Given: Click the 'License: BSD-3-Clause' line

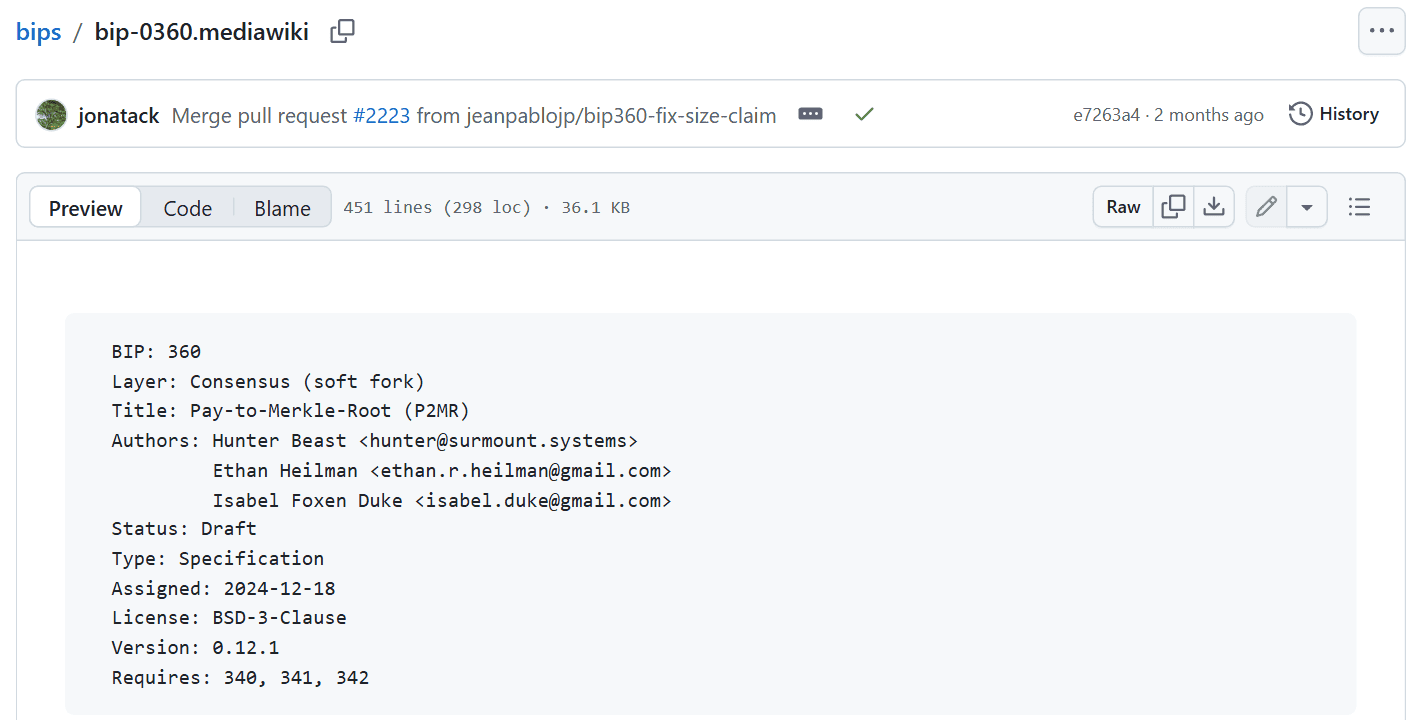Looking at the screenshot, I should (229, 618).
